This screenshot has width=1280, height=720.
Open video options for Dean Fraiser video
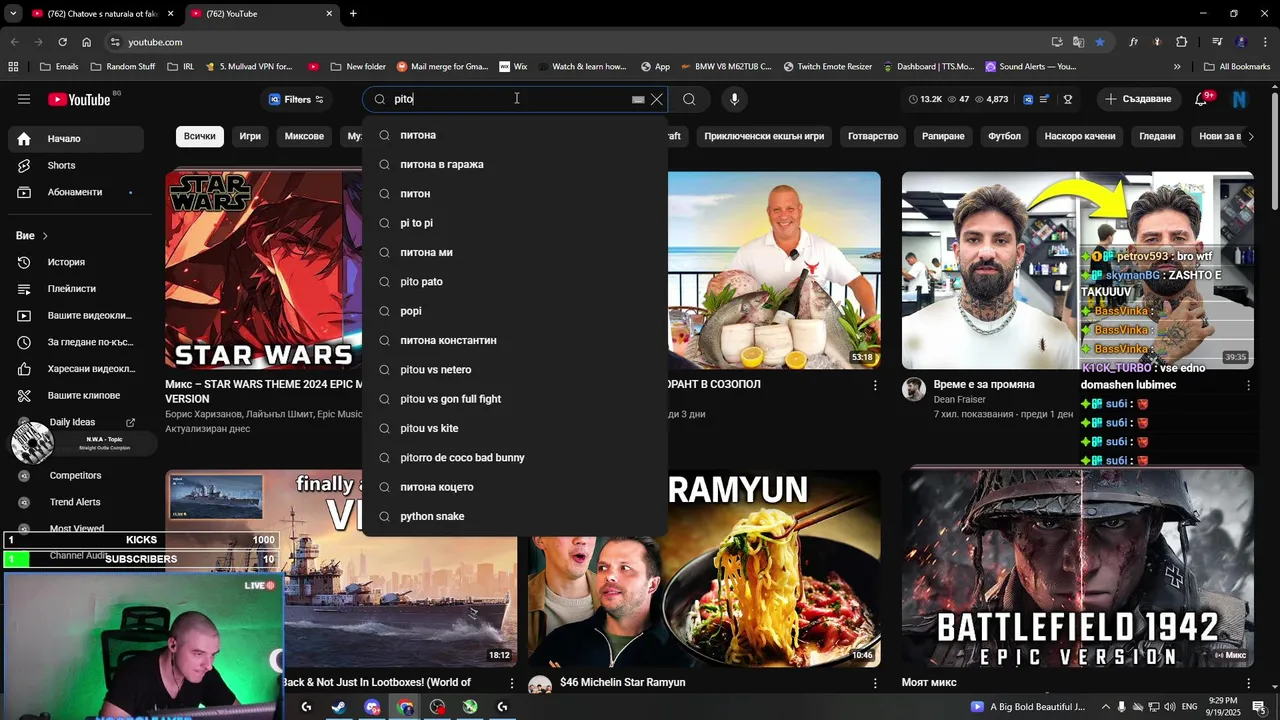(x=1248, y=385)
